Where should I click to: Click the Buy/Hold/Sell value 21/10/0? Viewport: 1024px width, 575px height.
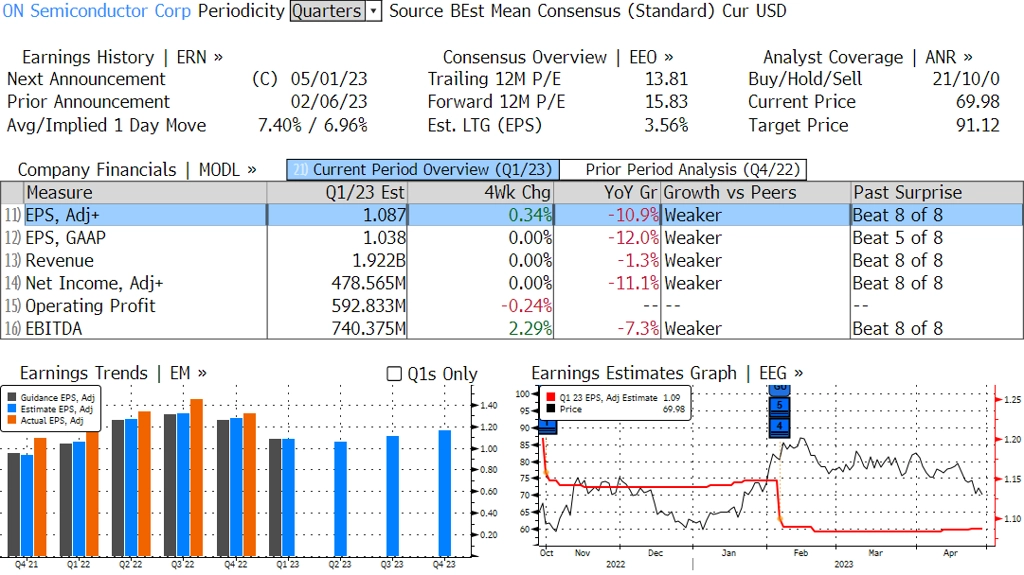966,79
